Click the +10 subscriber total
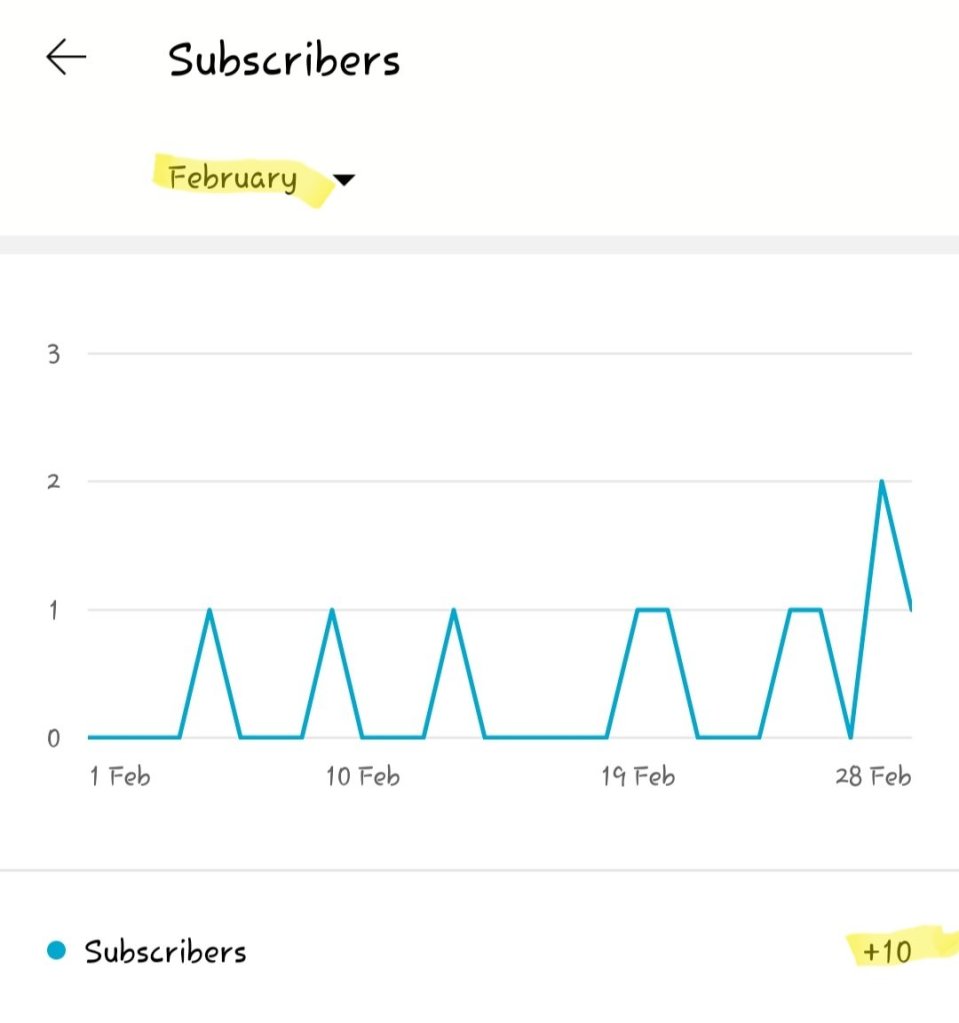This screenshot has height=1023, width=959. pyautogui.click(x=887, y=951)
